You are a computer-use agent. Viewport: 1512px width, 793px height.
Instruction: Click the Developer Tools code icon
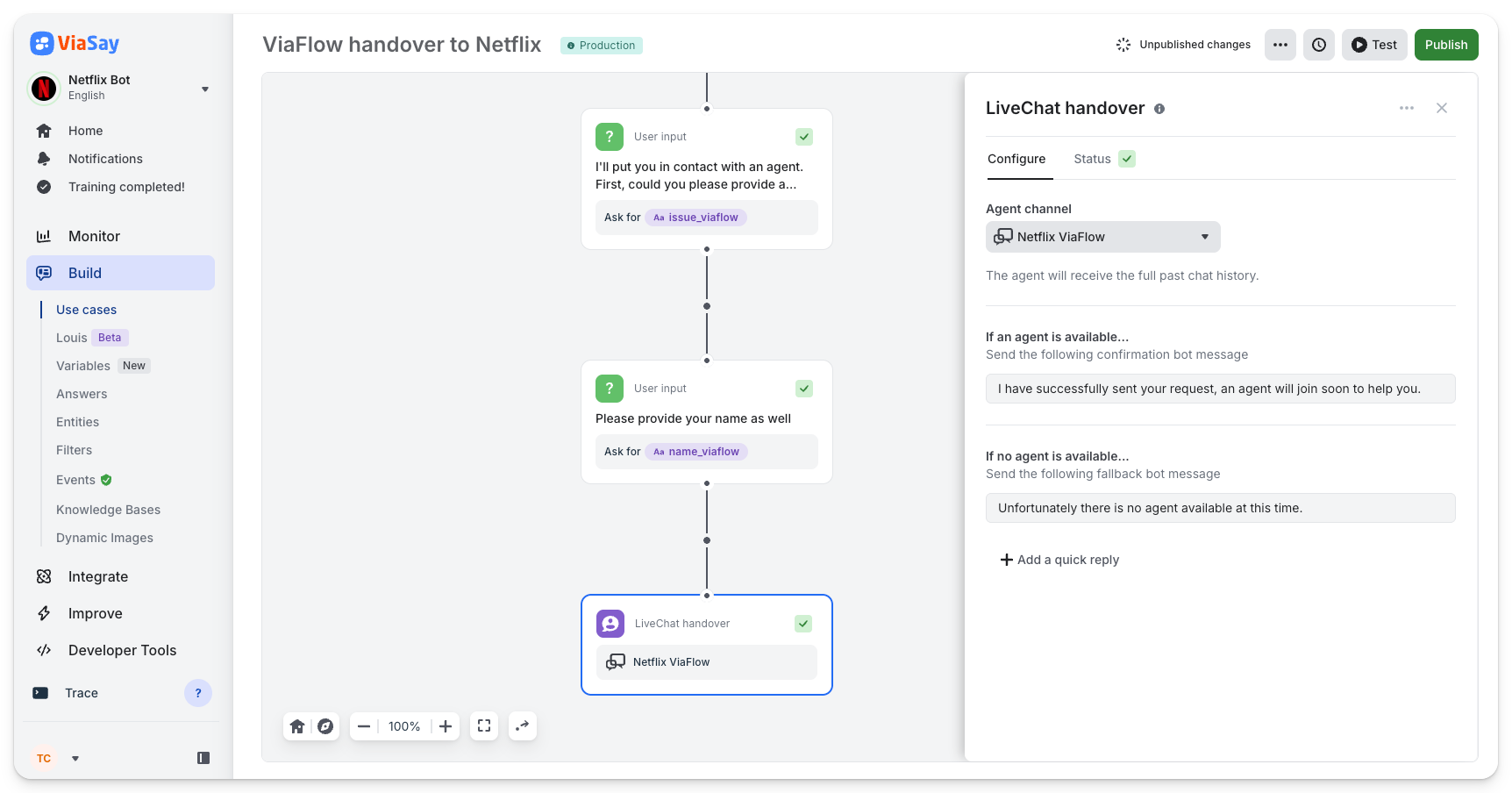click(44, 650)
